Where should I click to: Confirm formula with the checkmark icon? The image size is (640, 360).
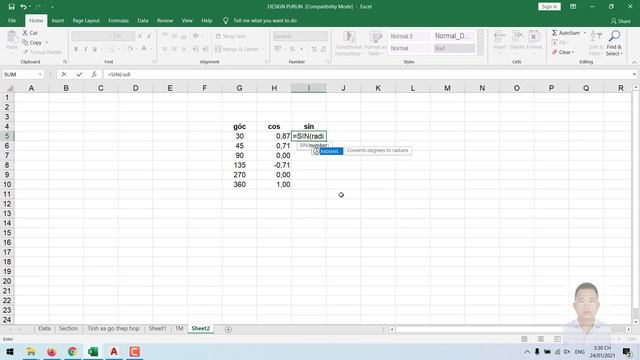pos(79,74)
